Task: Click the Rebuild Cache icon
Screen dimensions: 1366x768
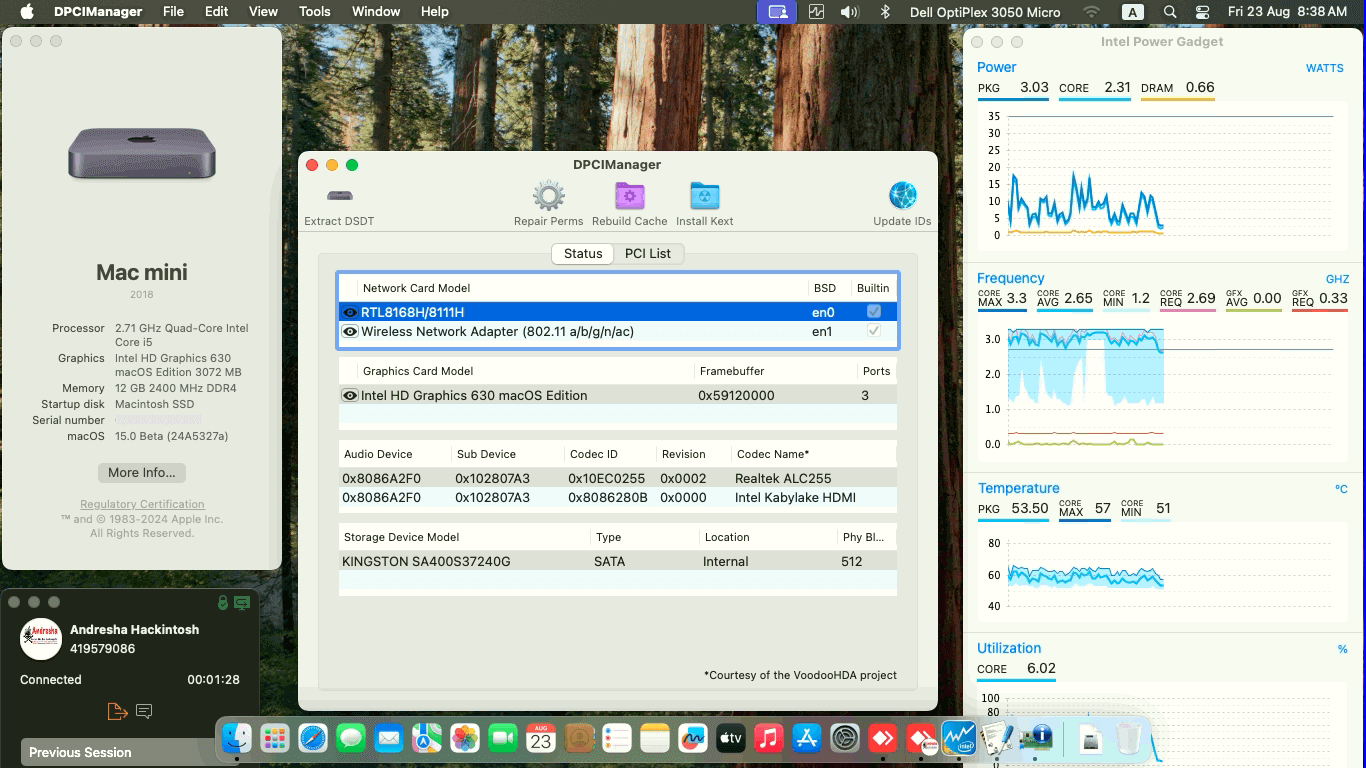Action: click(629, 197)
